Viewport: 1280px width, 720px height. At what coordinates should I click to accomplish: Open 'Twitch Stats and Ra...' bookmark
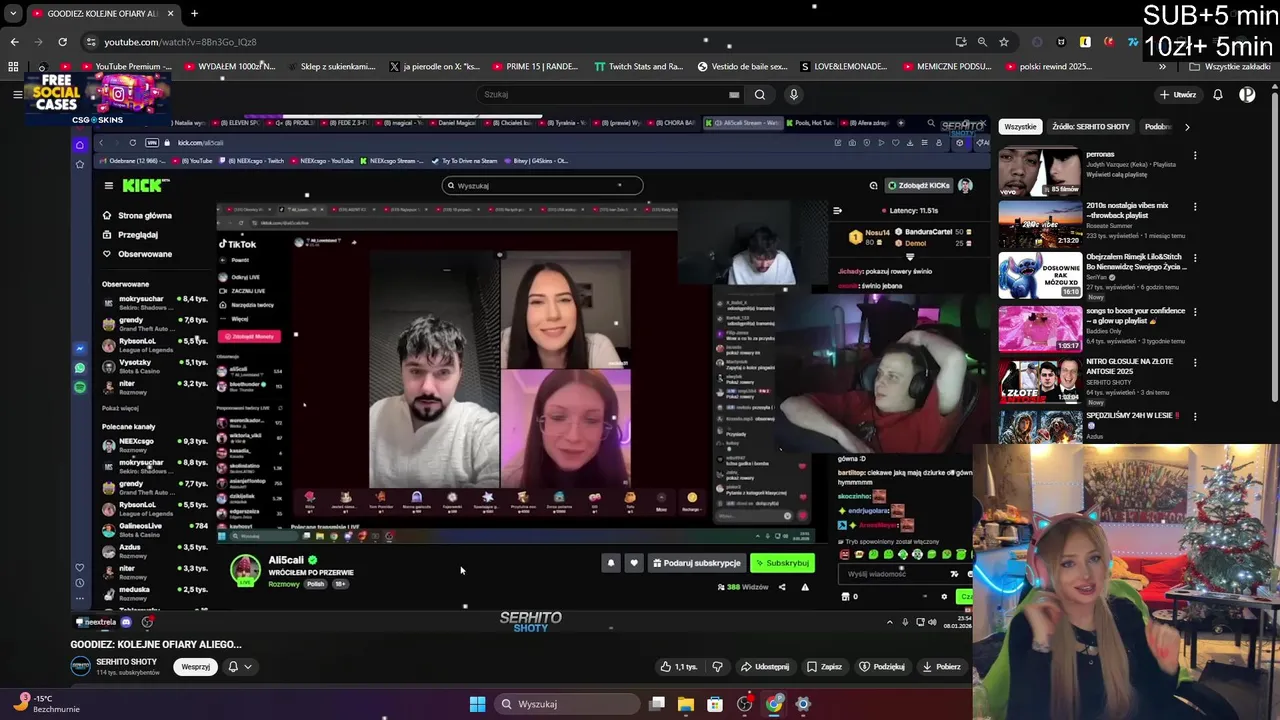[x=639, y=67]
